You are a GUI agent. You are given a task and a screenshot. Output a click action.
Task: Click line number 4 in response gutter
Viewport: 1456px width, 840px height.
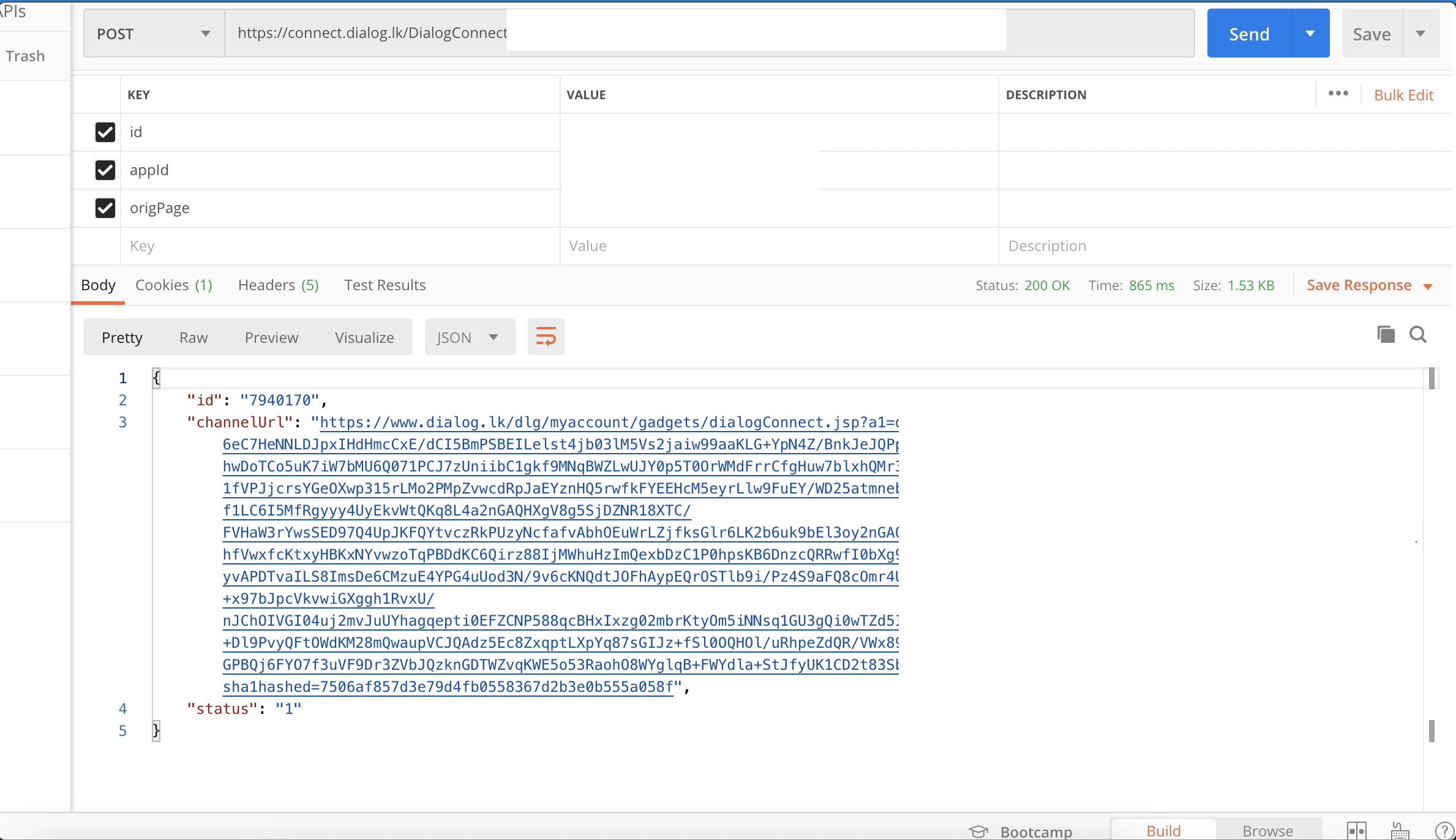122,709
